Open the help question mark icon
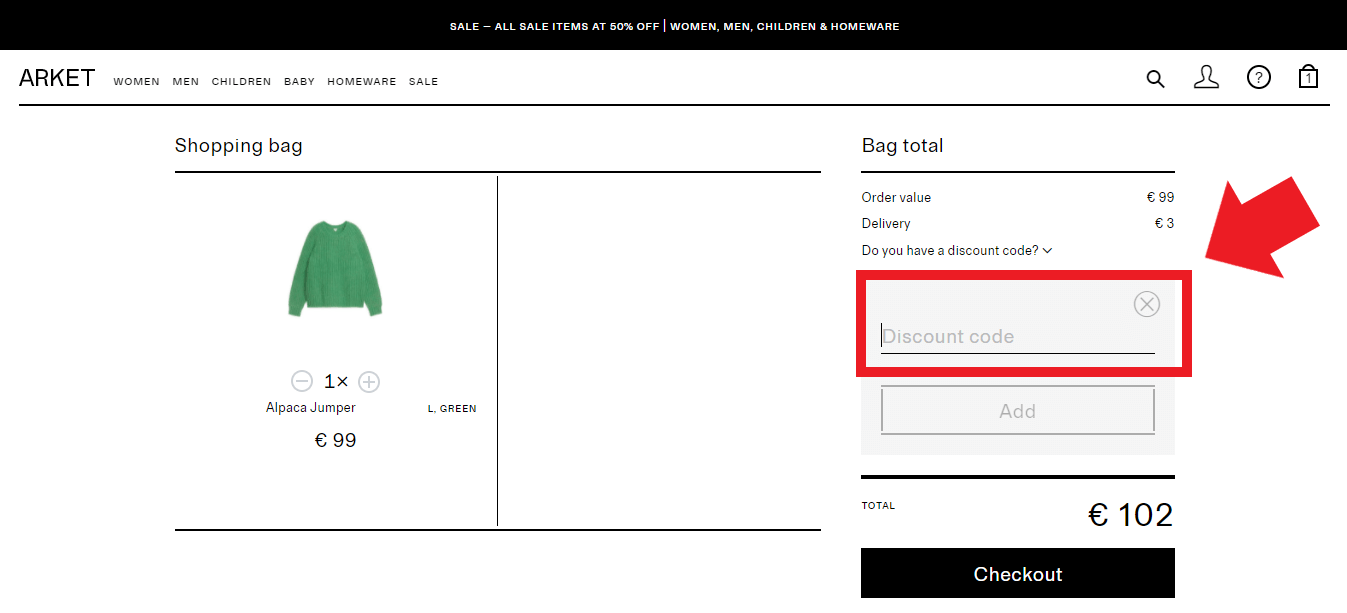The height and width of the screenshot is (613, 1347). [1258, 77]
